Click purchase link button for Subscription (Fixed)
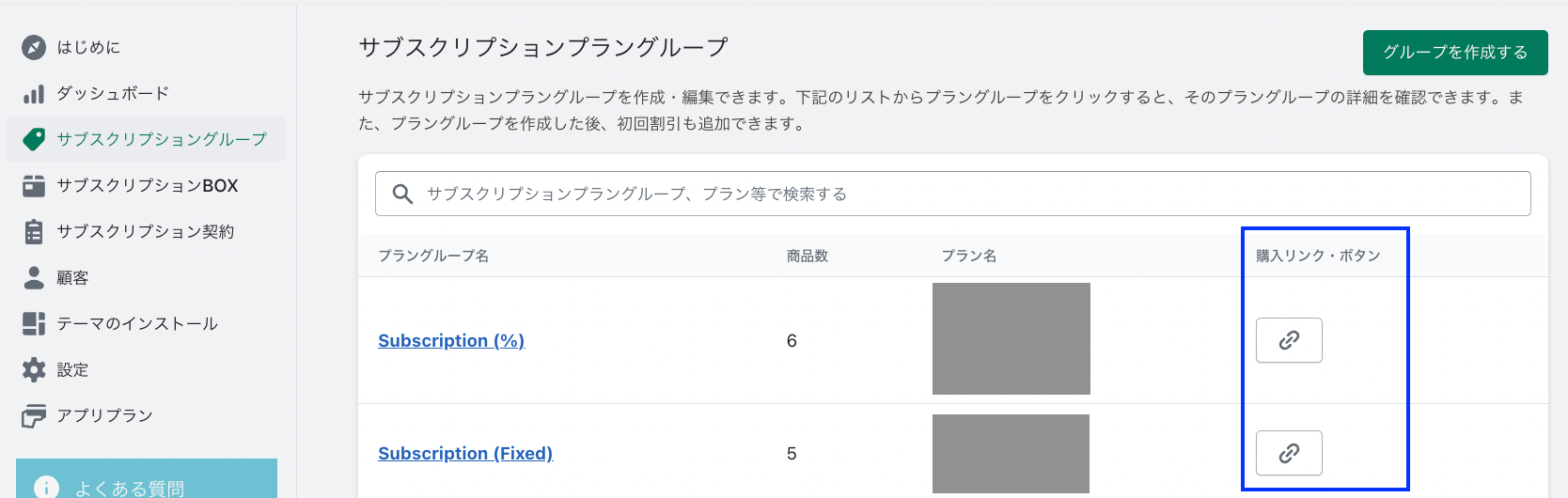Screen dimensions: 1568x498 coord(1289,453)
